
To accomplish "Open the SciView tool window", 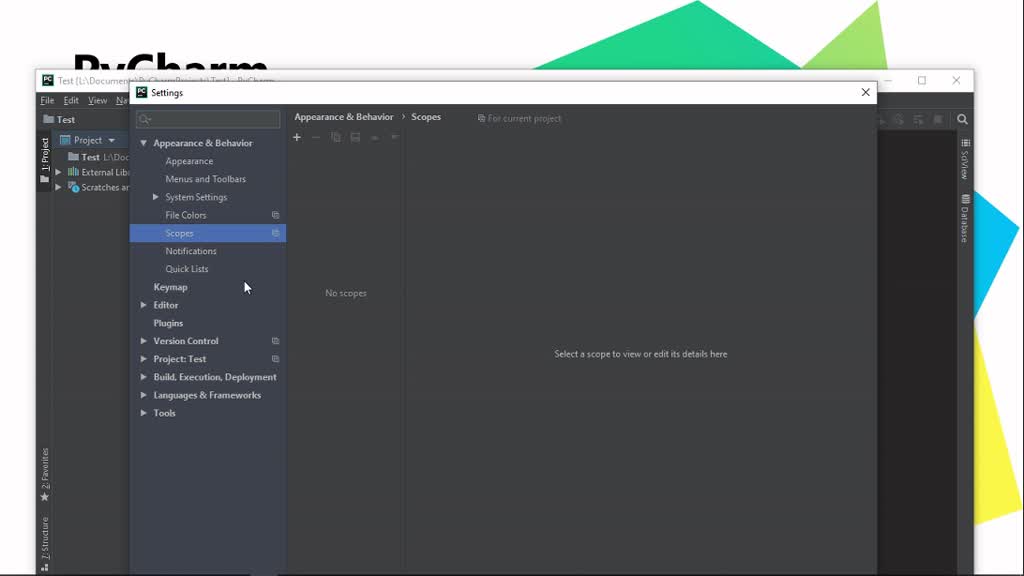I will tap(965, 159).
